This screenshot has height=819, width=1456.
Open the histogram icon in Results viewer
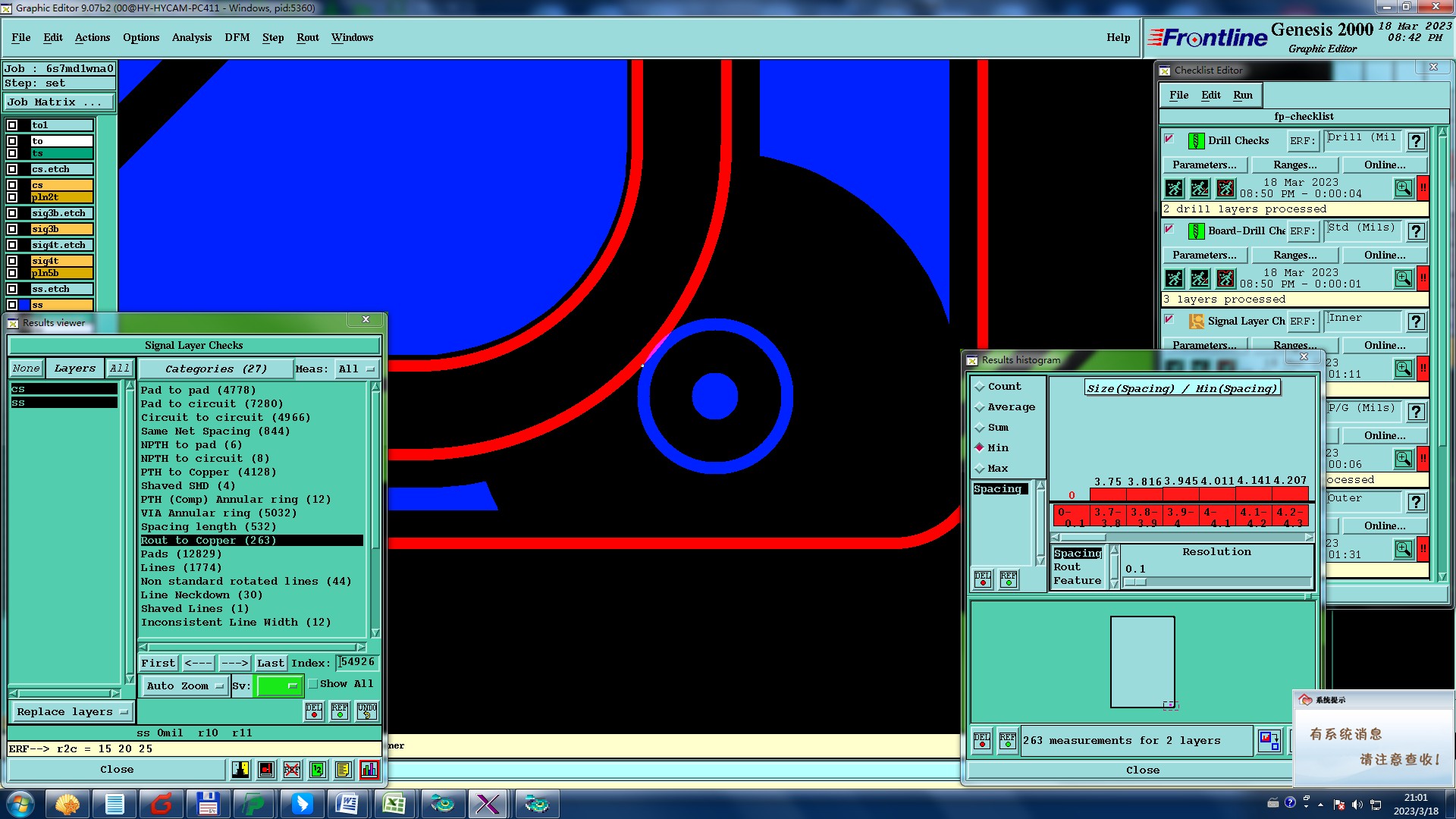[369, 770]
